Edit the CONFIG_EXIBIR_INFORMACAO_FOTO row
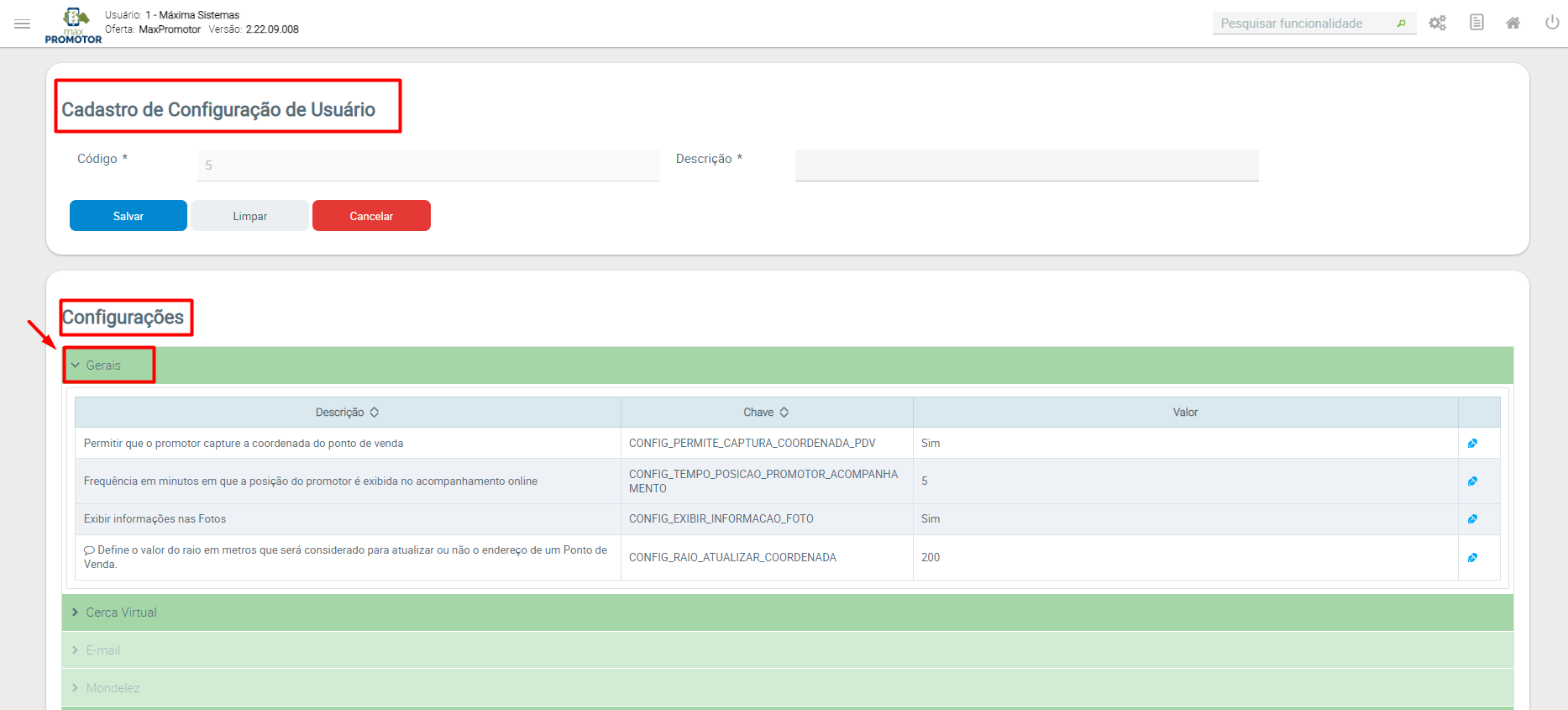 pyautogui.click(x=1472, y=519)
